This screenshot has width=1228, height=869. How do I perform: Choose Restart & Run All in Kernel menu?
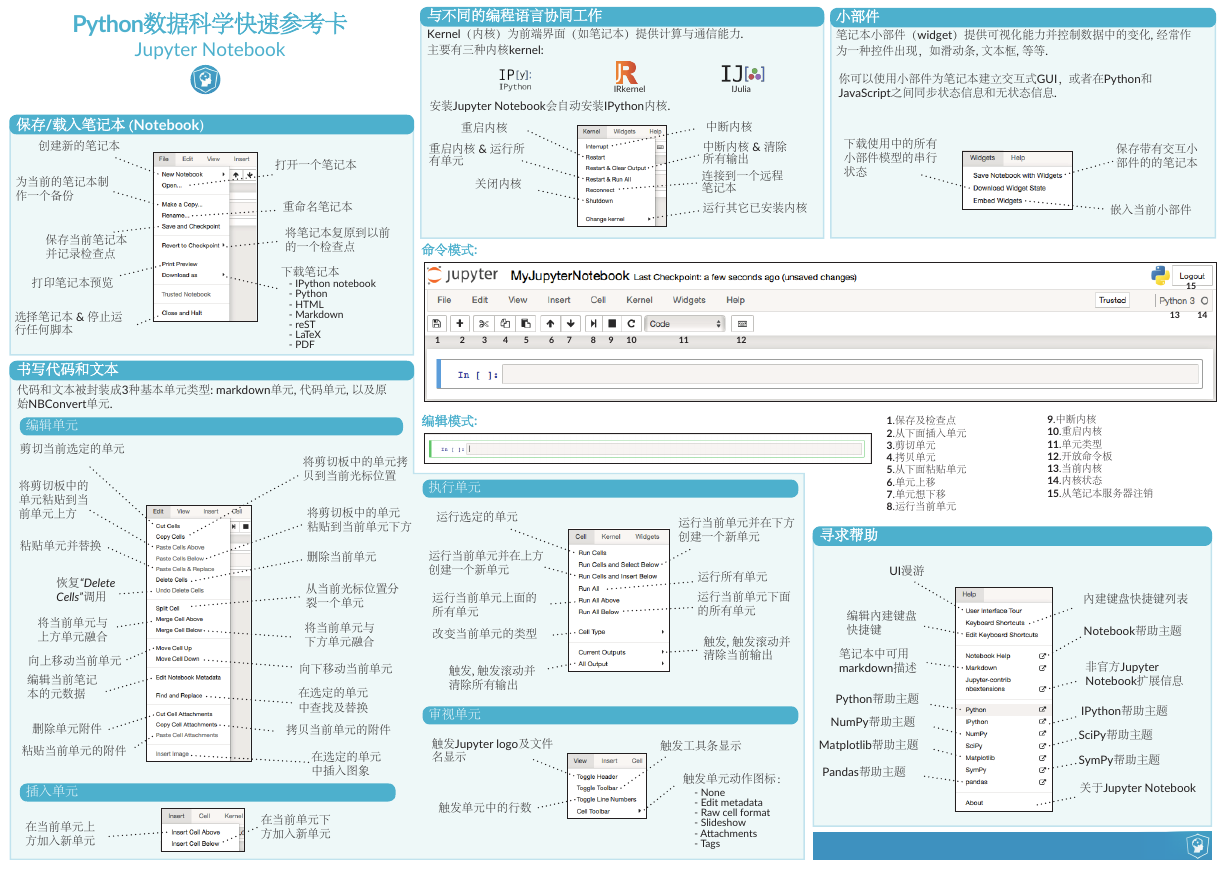pos(608,179)
